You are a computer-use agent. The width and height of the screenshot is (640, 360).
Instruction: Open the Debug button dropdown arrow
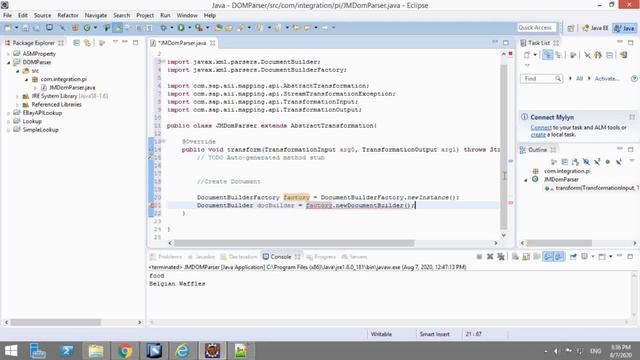(x=171, y=28)
